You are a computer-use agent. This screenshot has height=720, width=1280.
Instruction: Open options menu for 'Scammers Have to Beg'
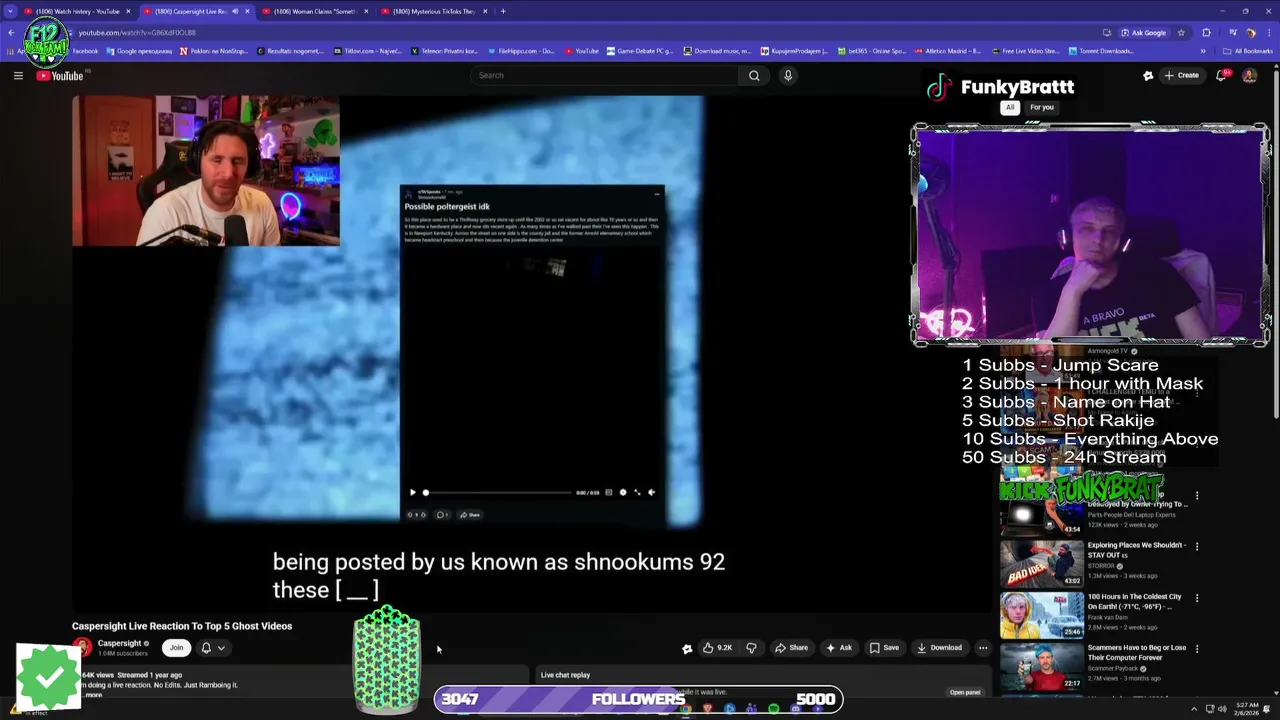(1197, 648)
